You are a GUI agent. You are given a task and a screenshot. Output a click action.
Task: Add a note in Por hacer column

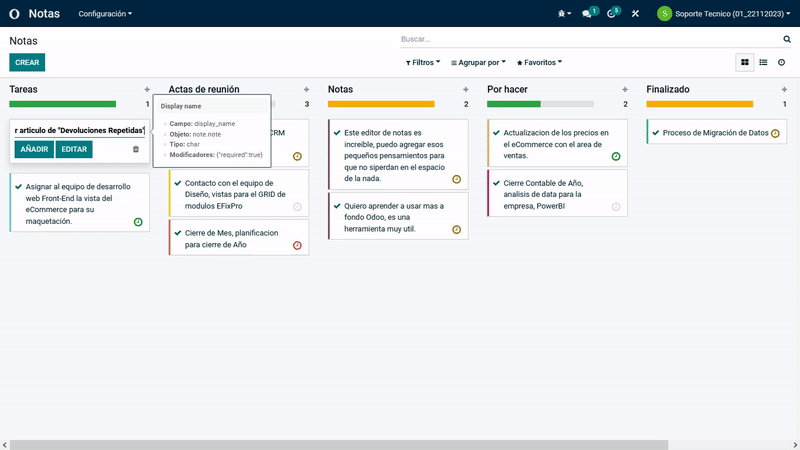(625, 89)
